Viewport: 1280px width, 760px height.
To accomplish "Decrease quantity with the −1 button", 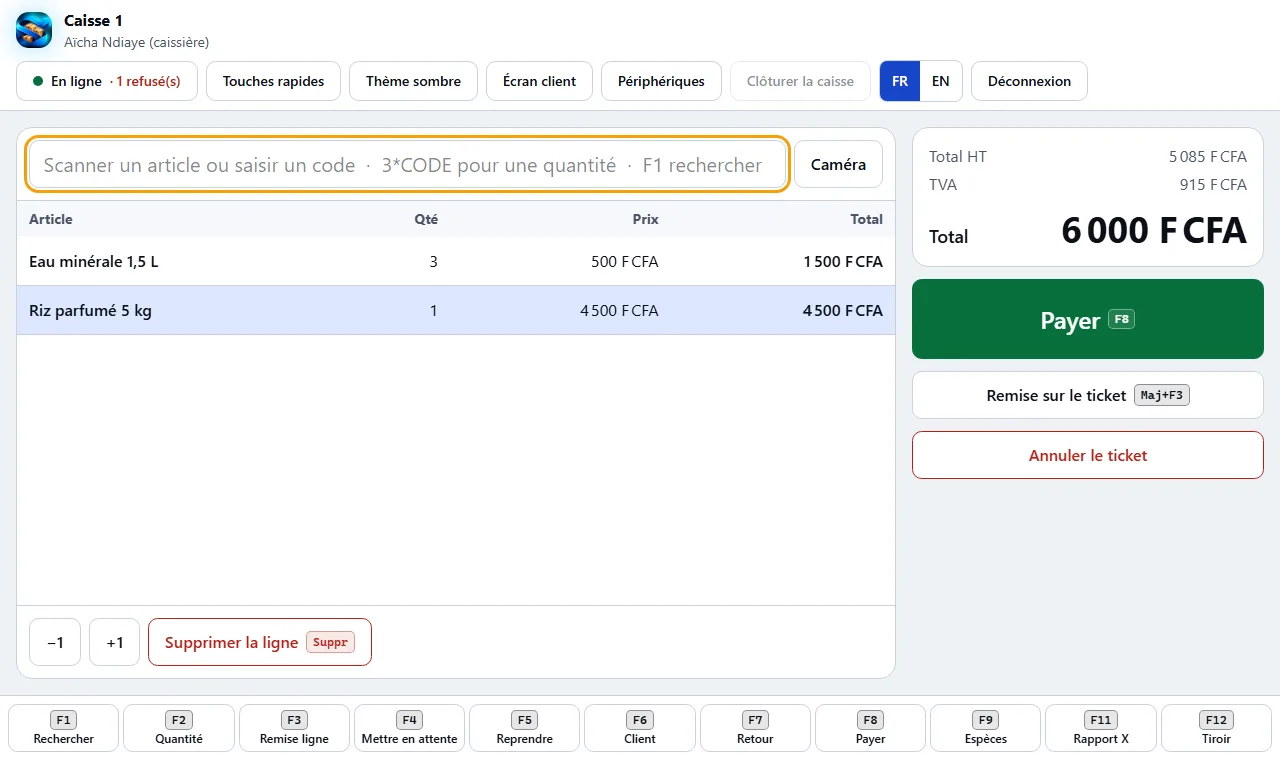I will tap(55, 642).
